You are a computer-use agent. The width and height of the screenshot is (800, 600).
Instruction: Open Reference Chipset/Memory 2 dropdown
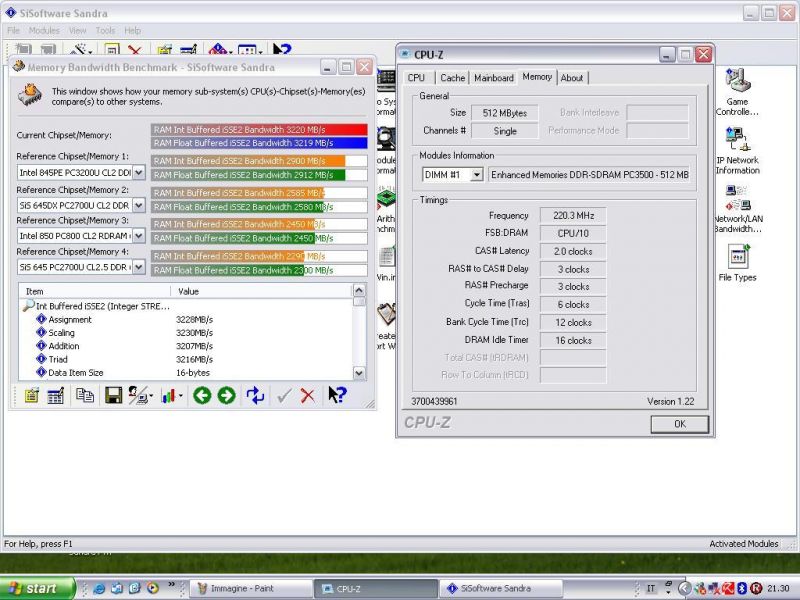click(139, 205)
